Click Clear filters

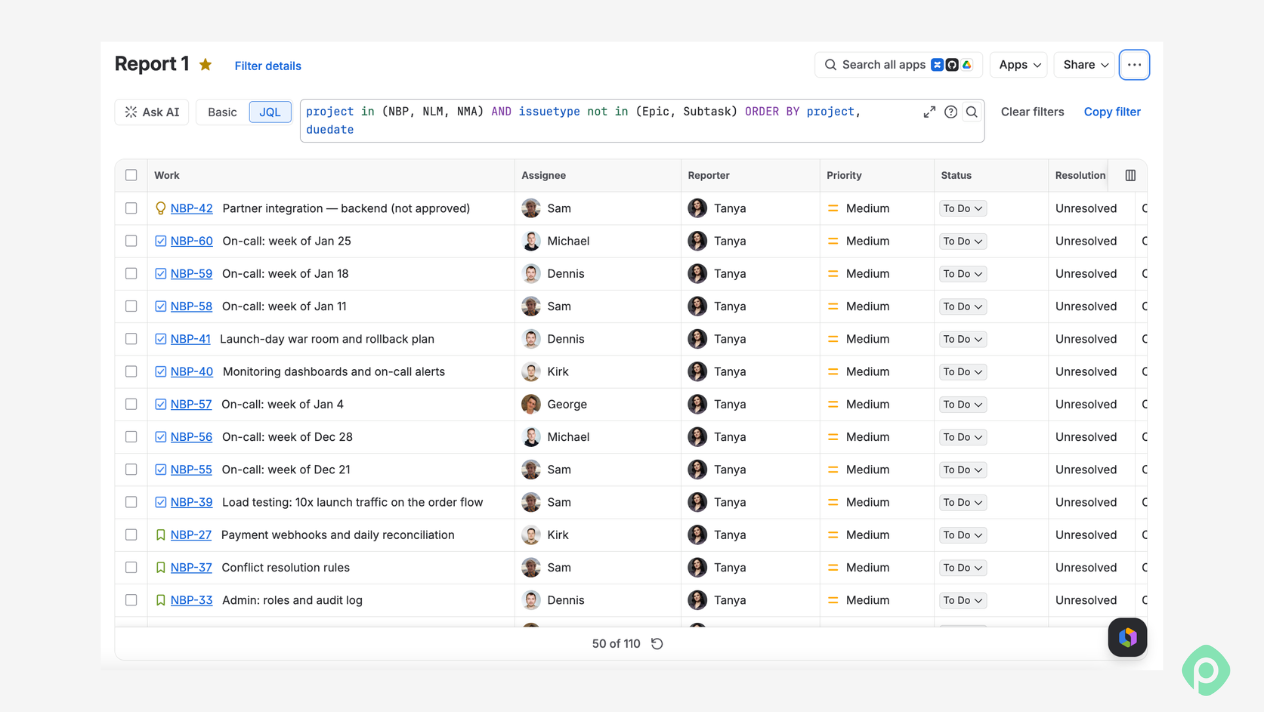(x=1032, y=112)
